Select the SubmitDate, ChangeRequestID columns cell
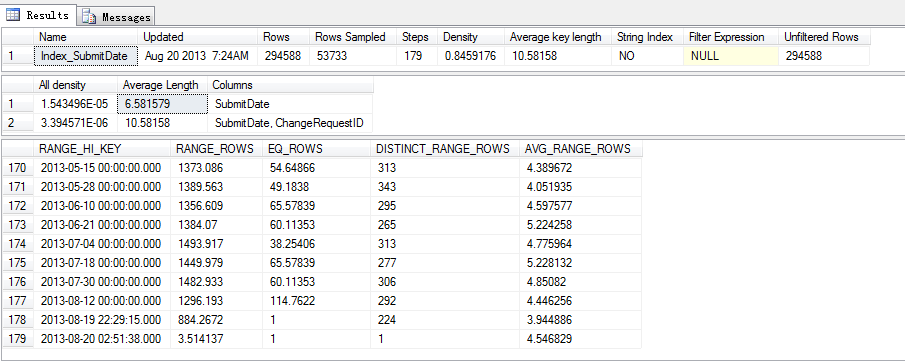 (290, 123)
